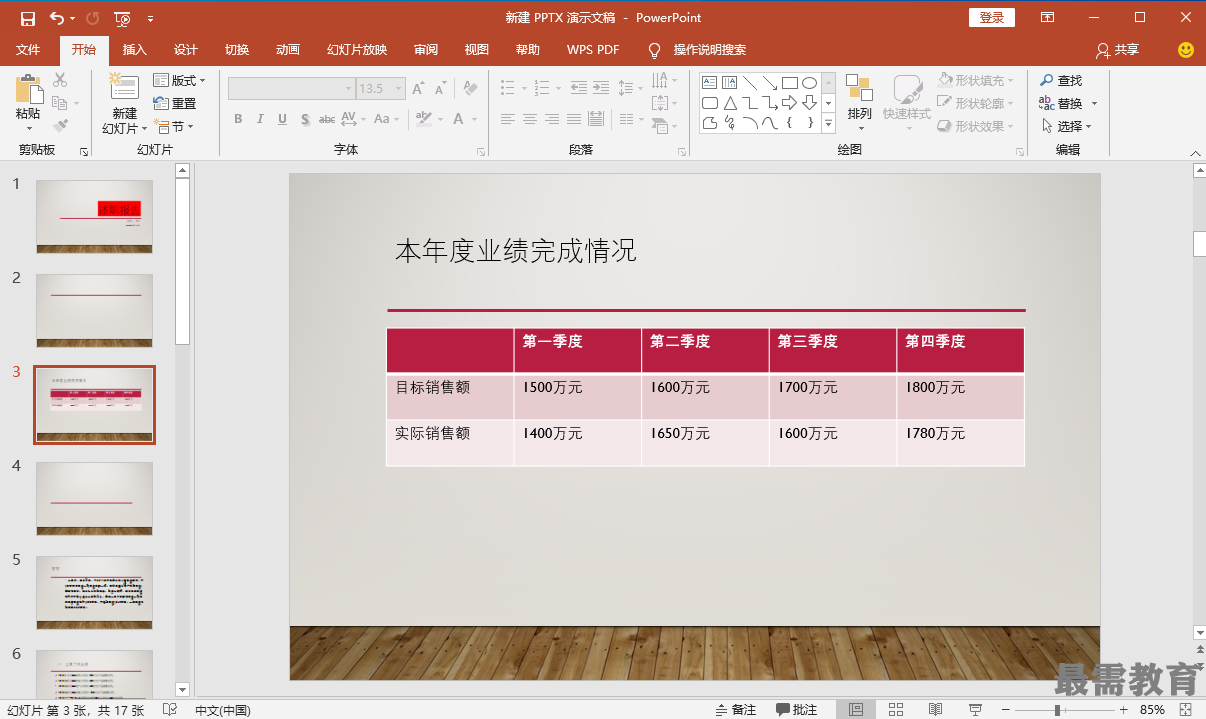Toggle Normal view in status bar

click(856, 710)
